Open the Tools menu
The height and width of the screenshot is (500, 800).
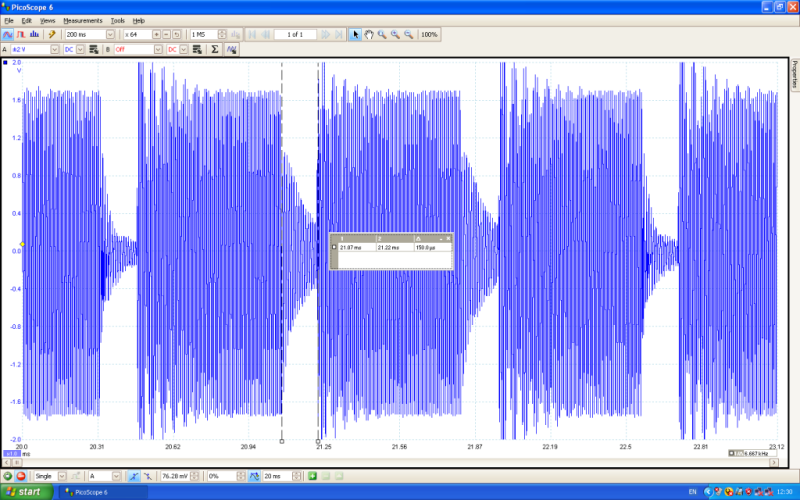pos(118,20)
